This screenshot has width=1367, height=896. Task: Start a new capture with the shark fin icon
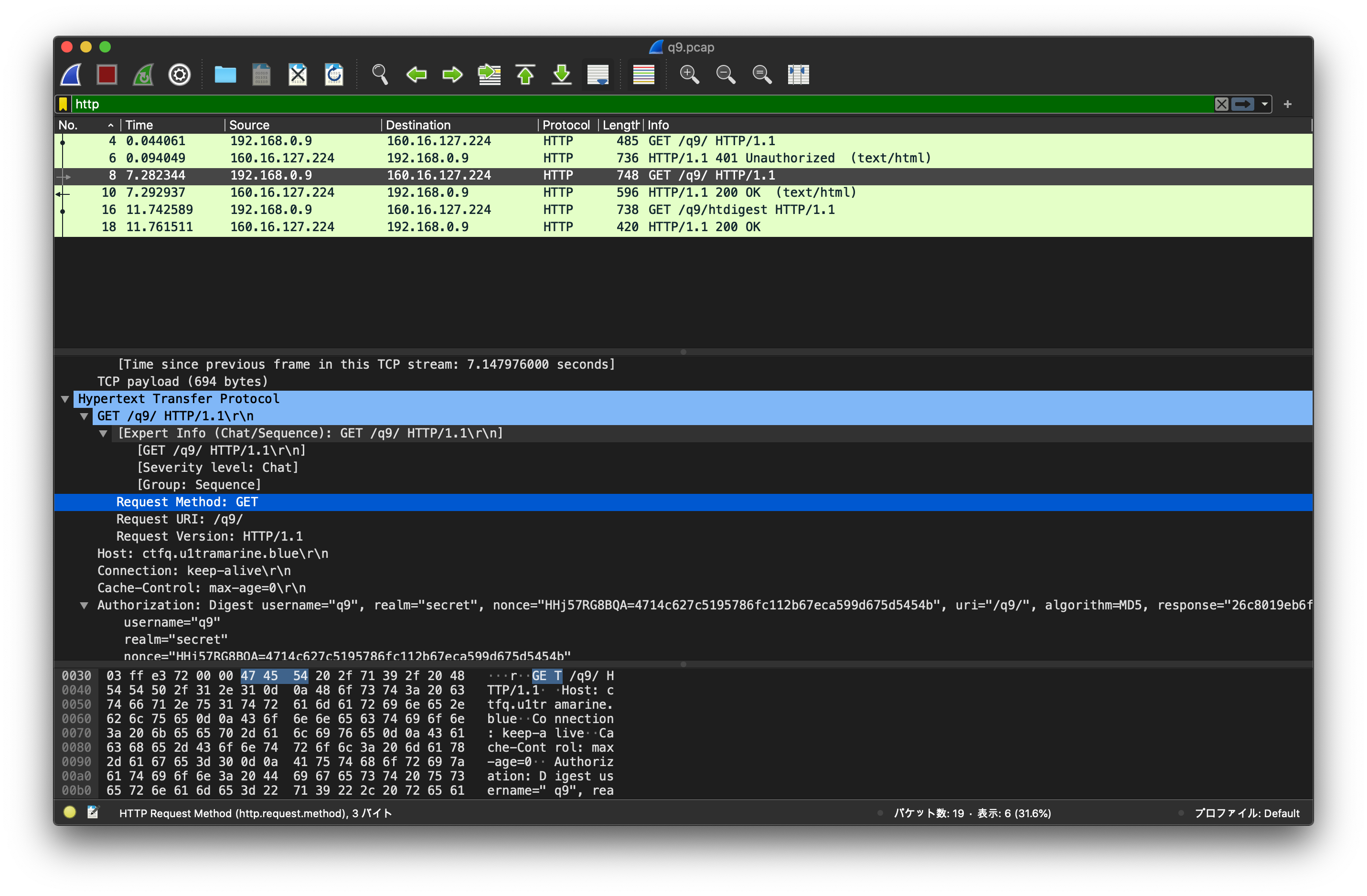[70, 75]
